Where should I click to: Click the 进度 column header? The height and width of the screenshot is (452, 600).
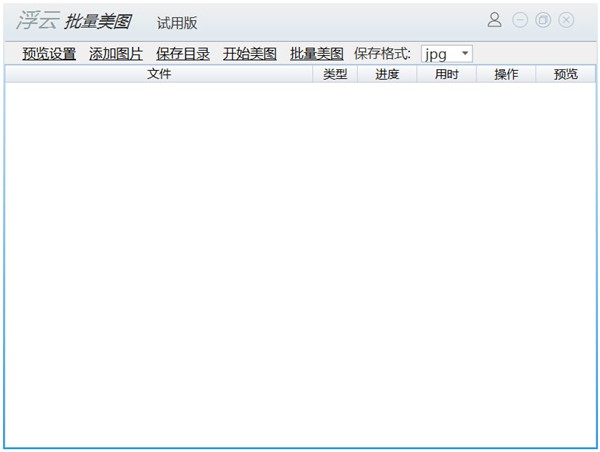[x=387, y=74]
